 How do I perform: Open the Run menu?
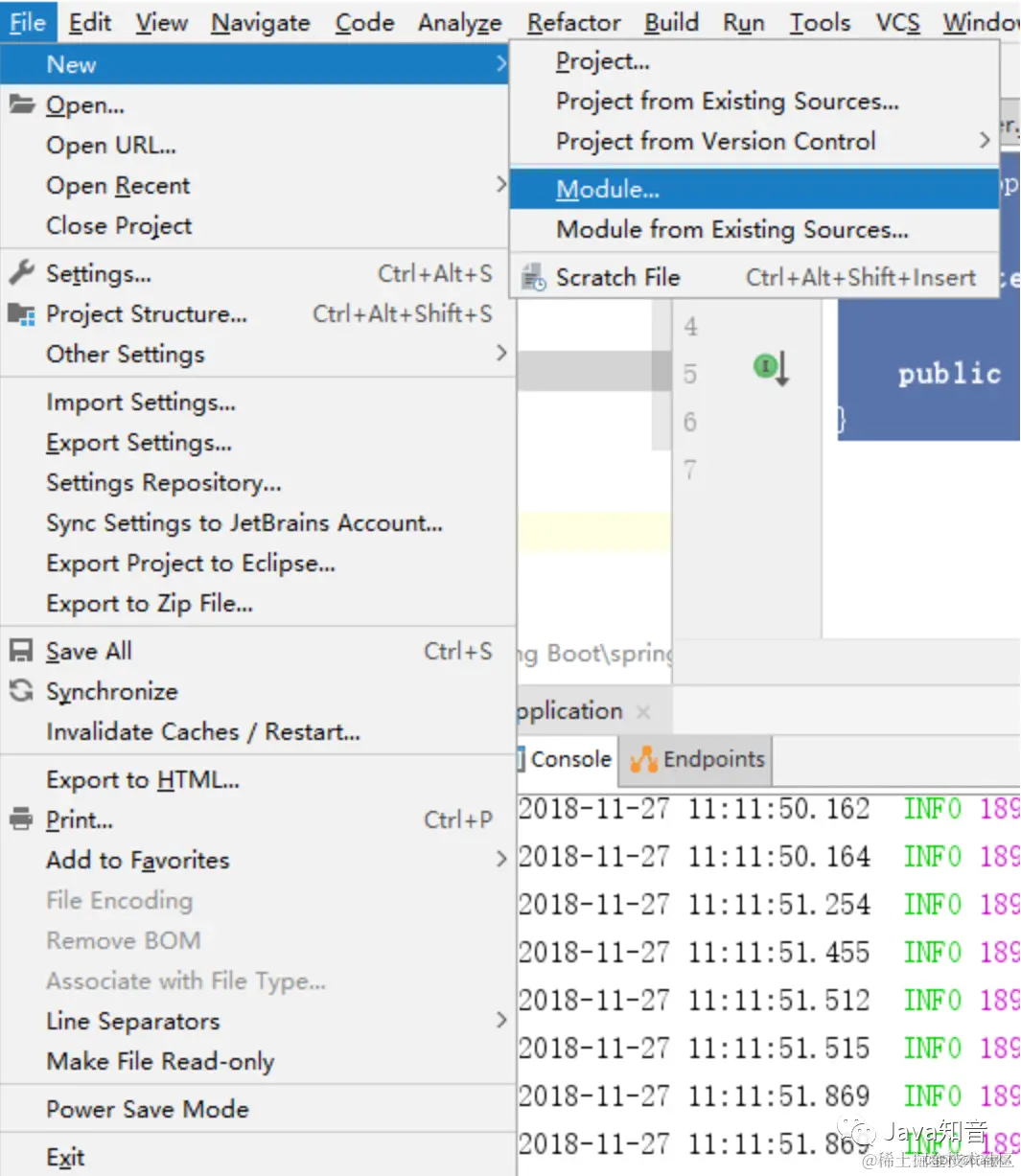[744, 22]
